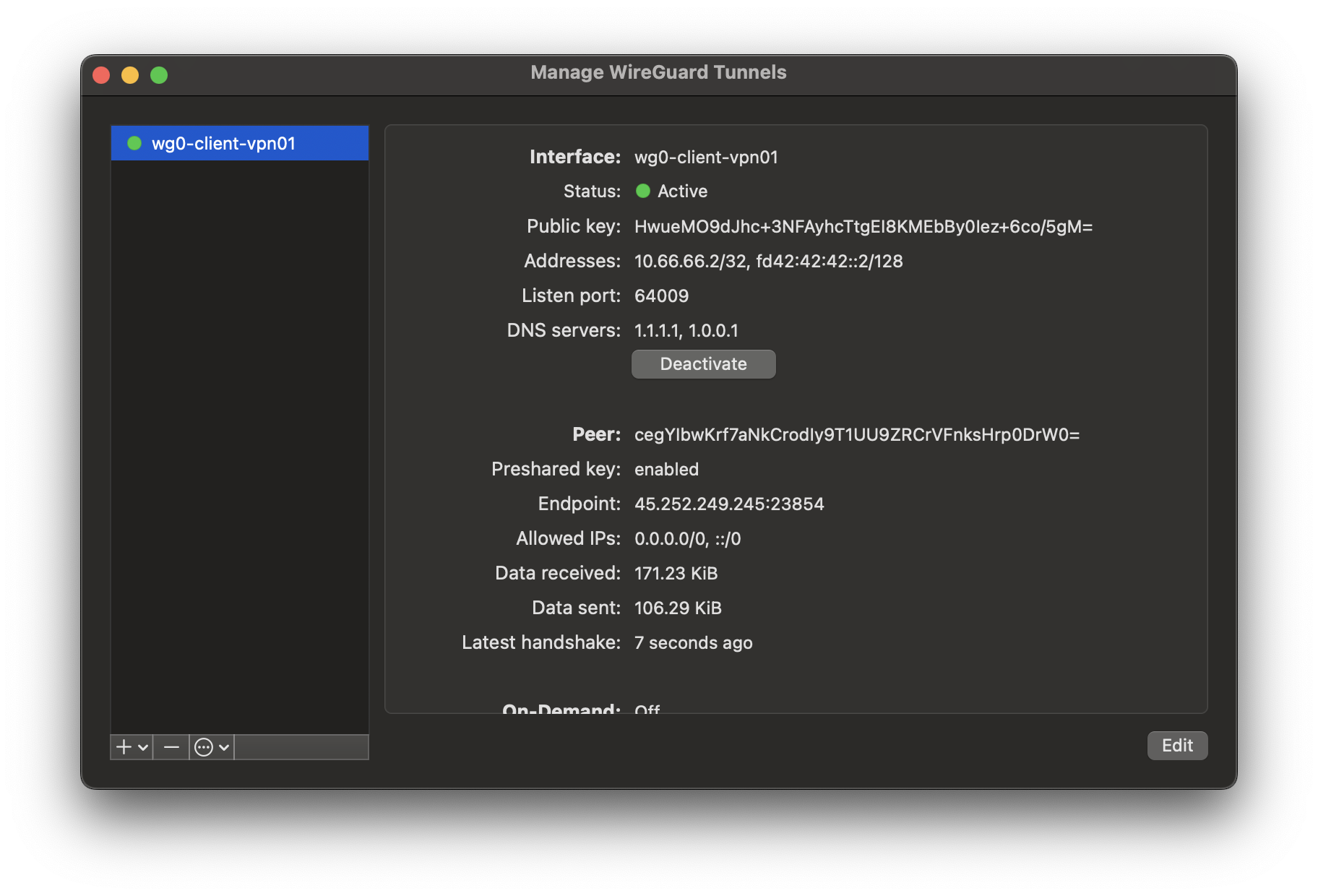
Task: Expand the chevron beside ellipsis icon
Action: [x=224, y=747]
